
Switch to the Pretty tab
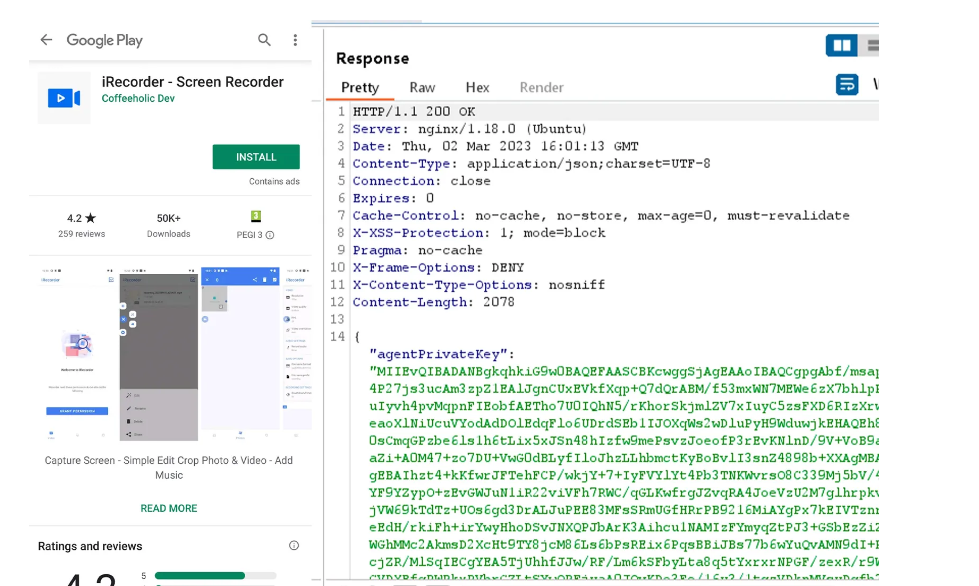click(360, 87)
